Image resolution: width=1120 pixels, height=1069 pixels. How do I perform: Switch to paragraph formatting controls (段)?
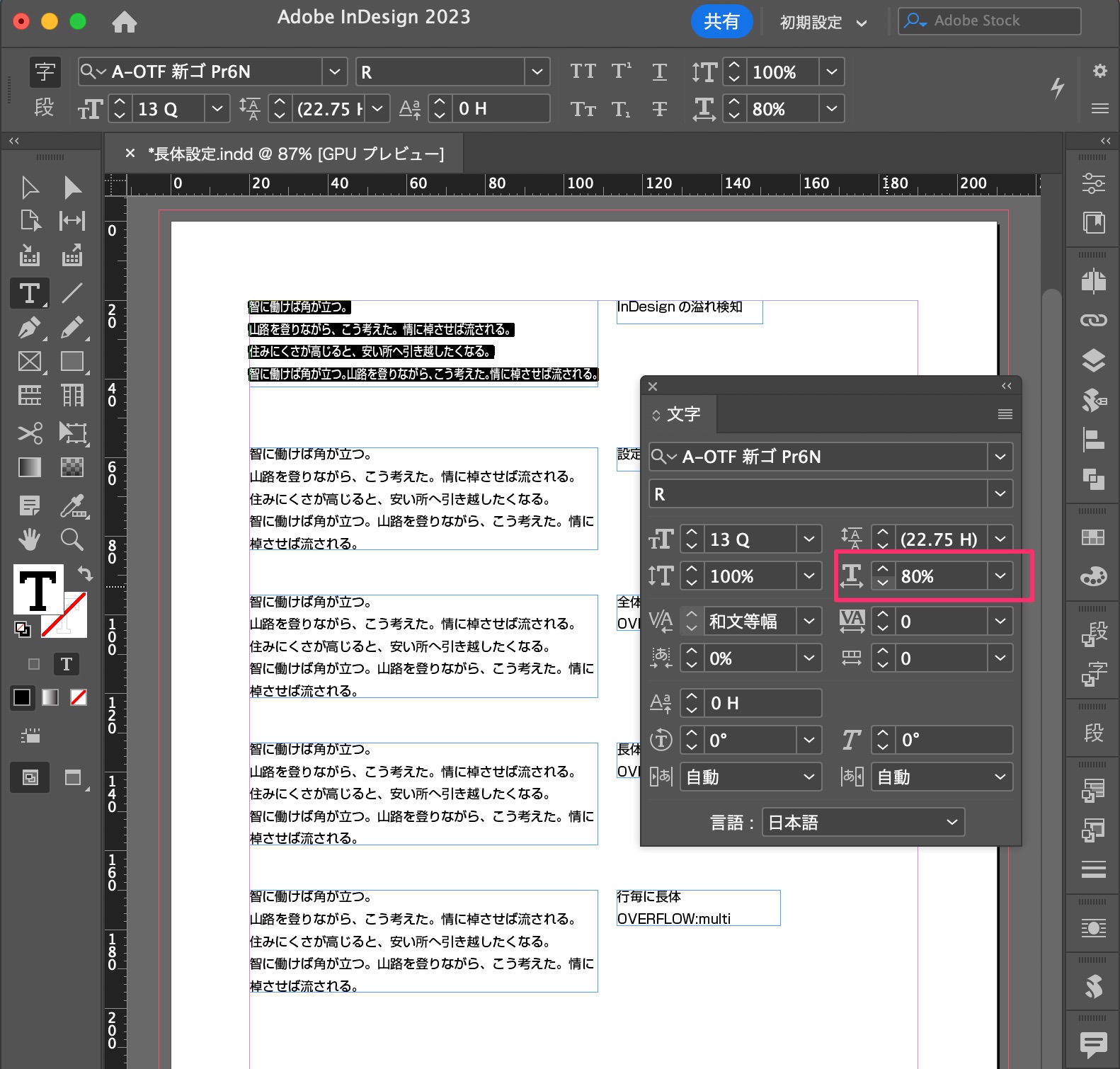(x=45, y=108)
